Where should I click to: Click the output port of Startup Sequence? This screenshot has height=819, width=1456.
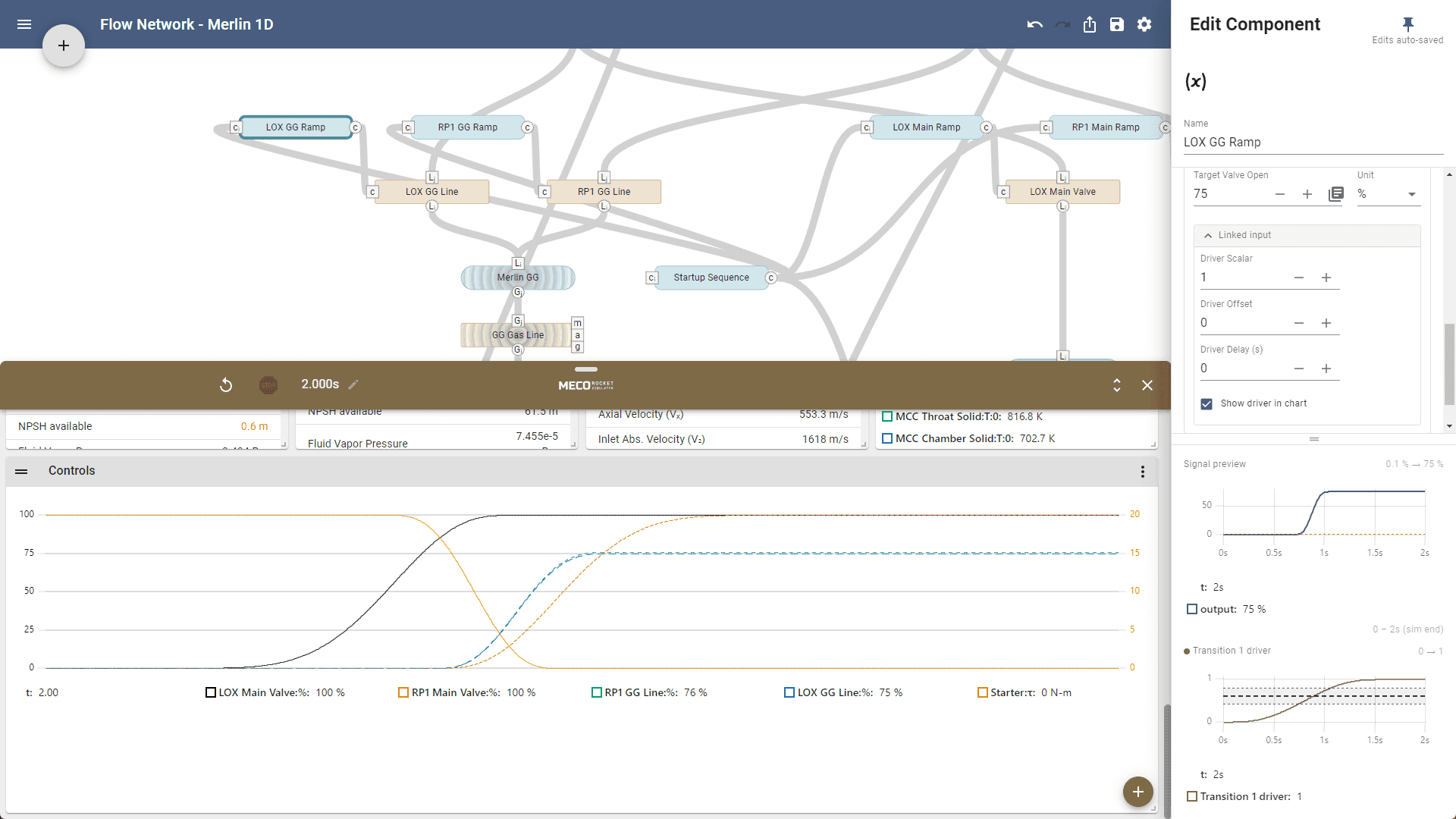(x=770, y=278)
